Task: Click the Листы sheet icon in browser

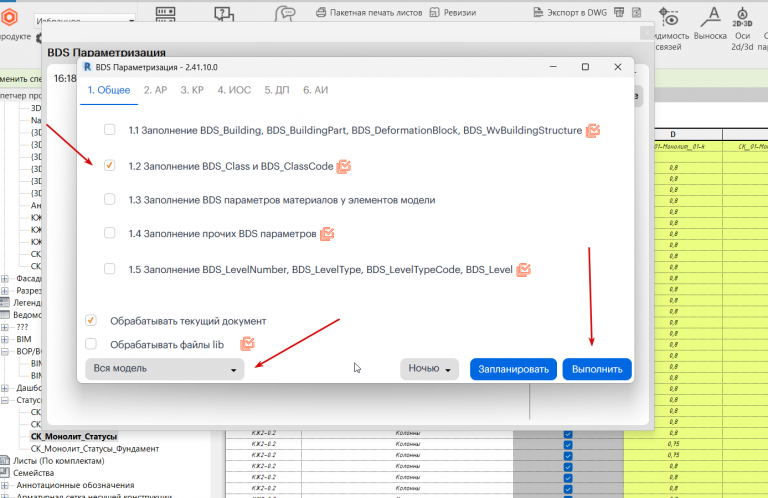Action: tap(5, 460)
